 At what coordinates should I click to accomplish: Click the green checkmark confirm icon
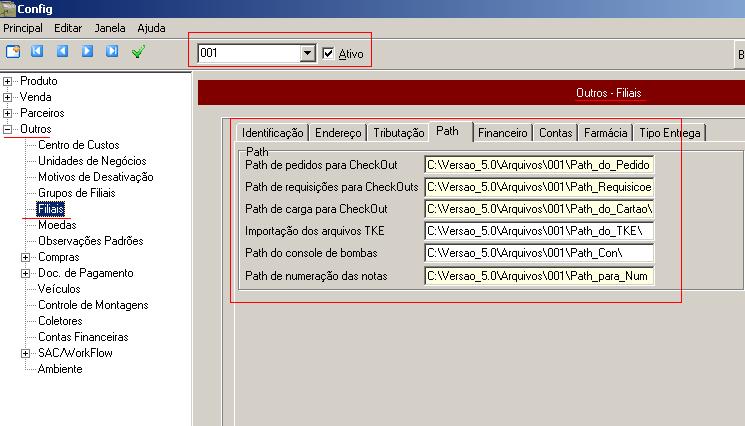click(x=138, y=51)
